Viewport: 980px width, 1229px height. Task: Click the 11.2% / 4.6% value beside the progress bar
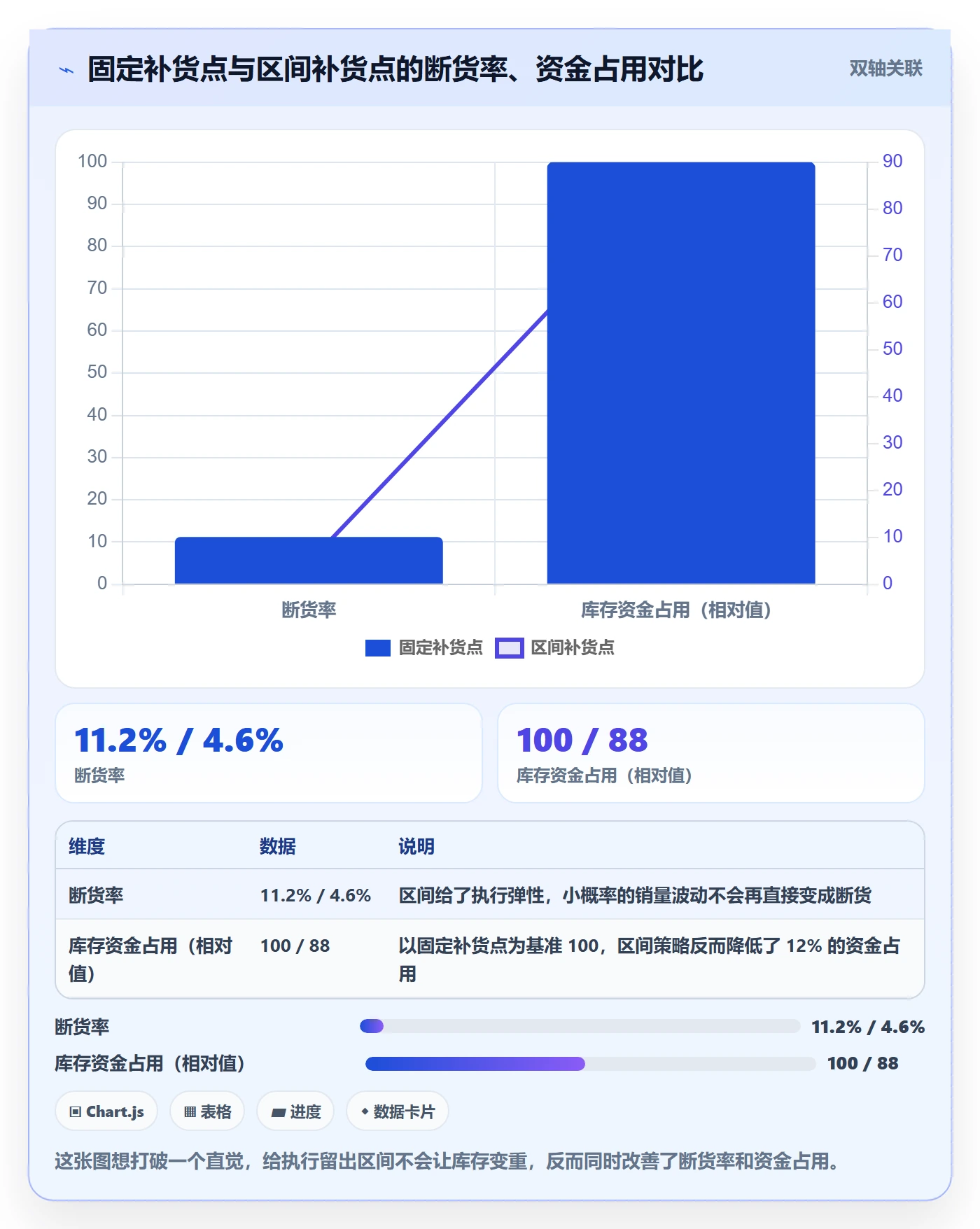[868, 1027]
